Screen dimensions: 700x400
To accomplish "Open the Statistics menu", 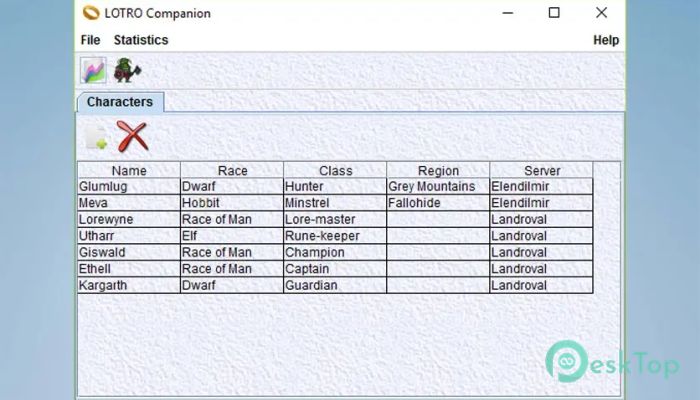I will click(141, 40).
